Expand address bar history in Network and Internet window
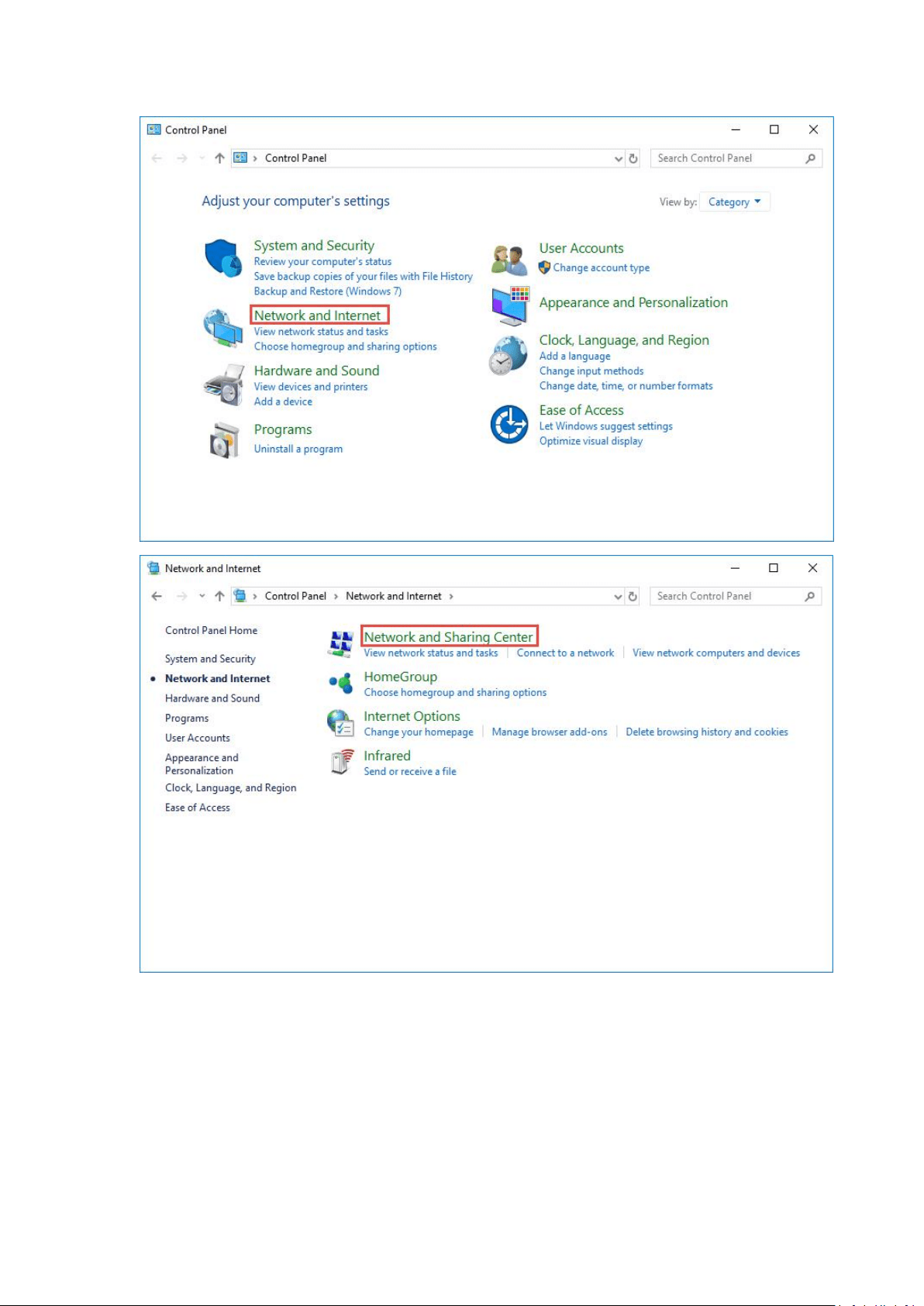 point(618,596)
